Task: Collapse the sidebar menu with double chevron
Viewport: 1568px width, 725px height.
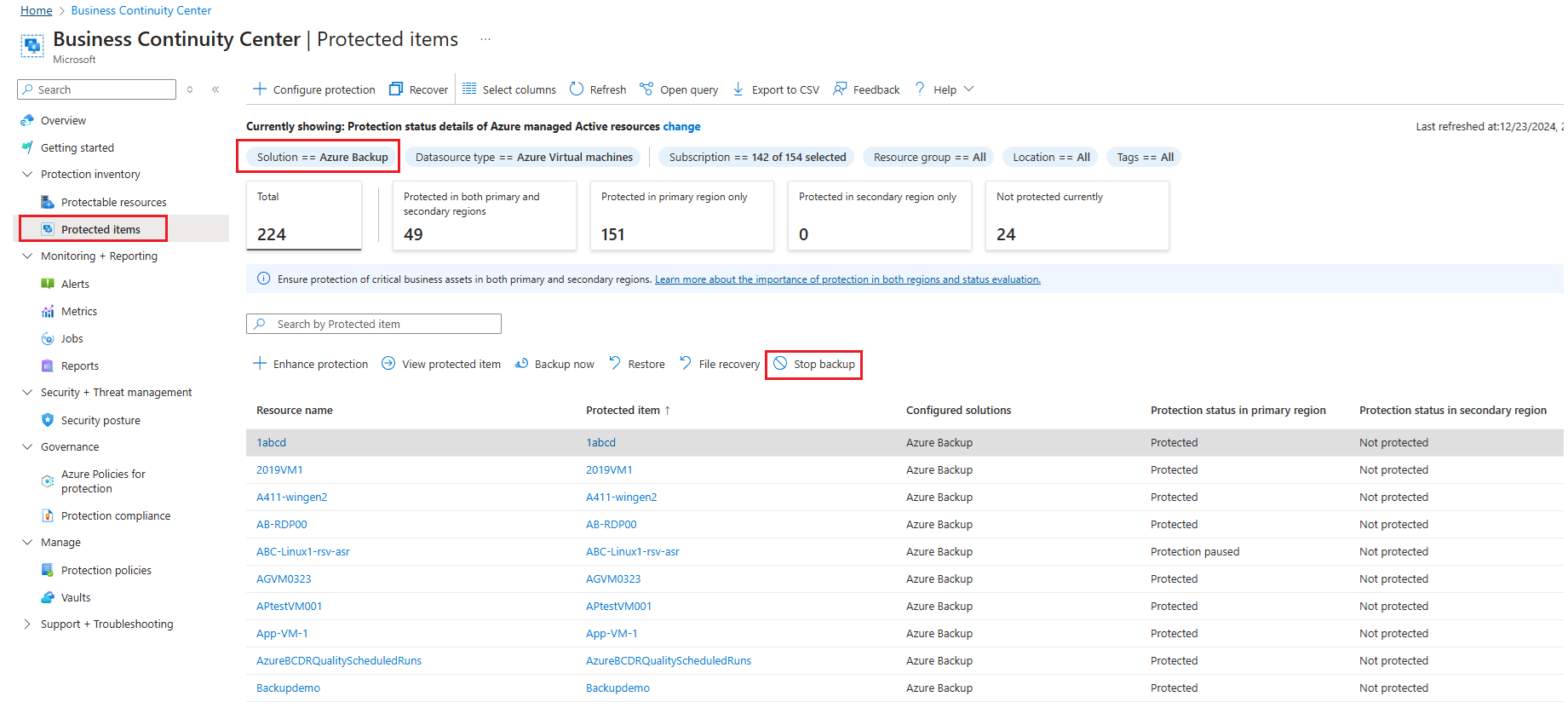Action: click(216, 89)
